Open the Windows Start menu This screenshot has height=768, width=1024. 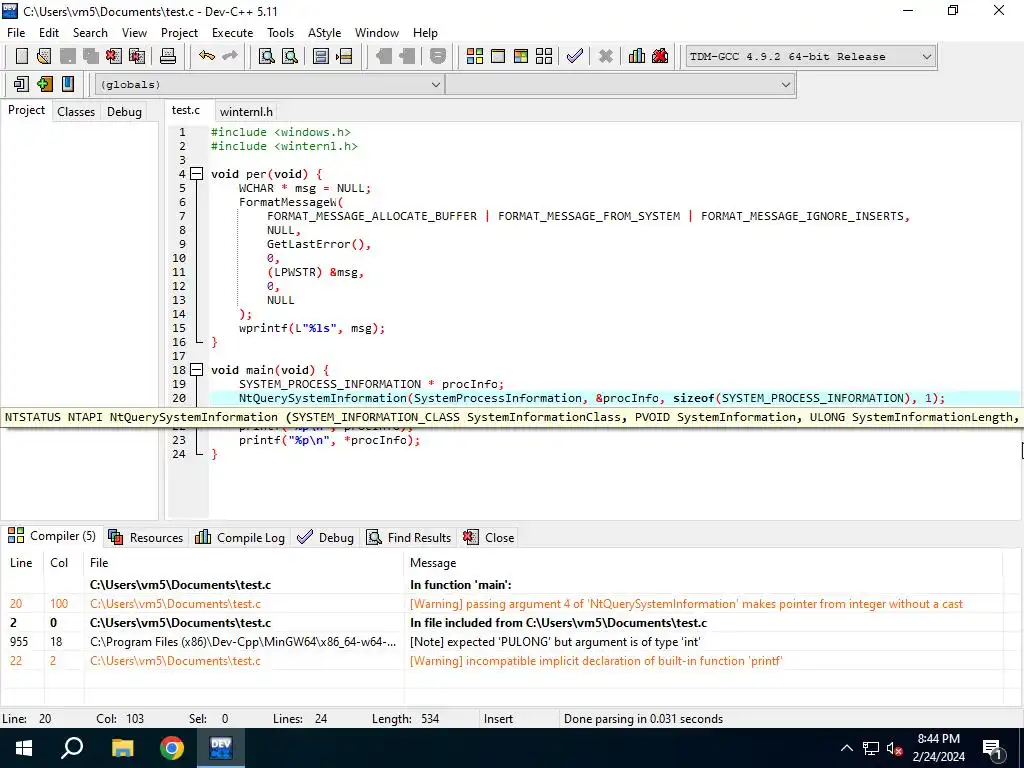click(x=24, y=748)
